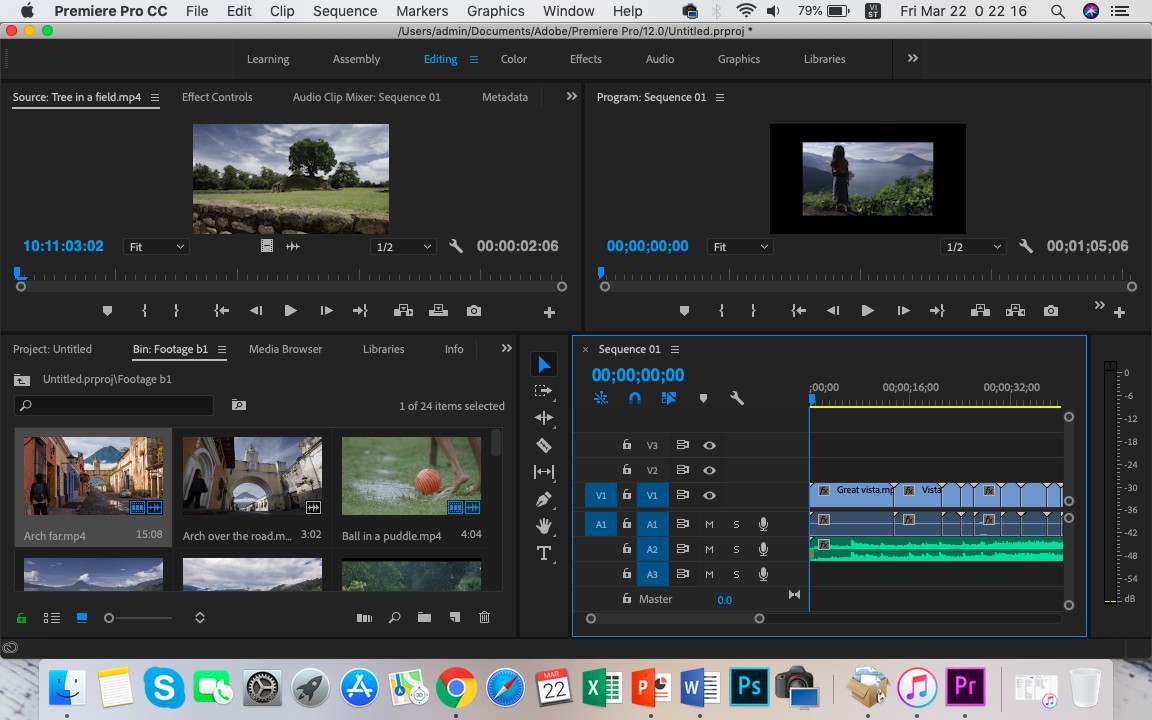Image resolution: width=1152 pixels, height=720 pixels.
Task: Open the Effect Controls tab
Action: [217, 97]
